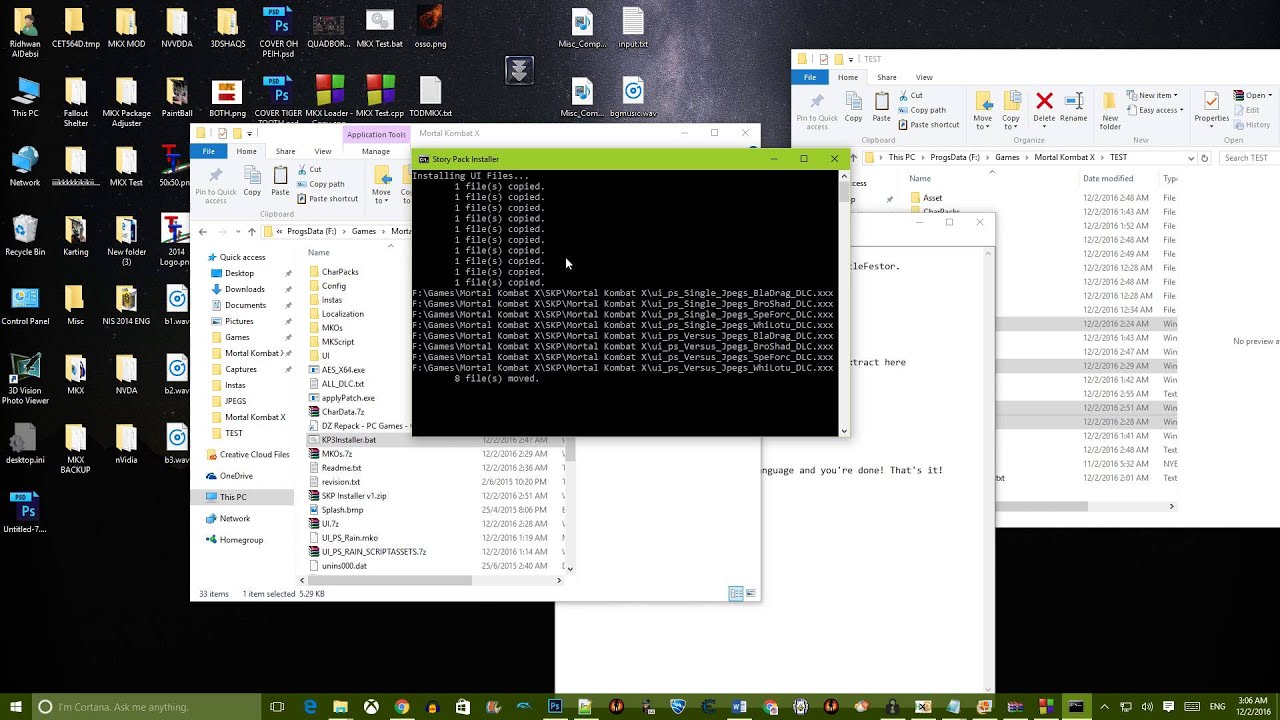The image size is (1280, 720).
Task: Click the Name column header in TEST window
Action: (x=920, y=178)
